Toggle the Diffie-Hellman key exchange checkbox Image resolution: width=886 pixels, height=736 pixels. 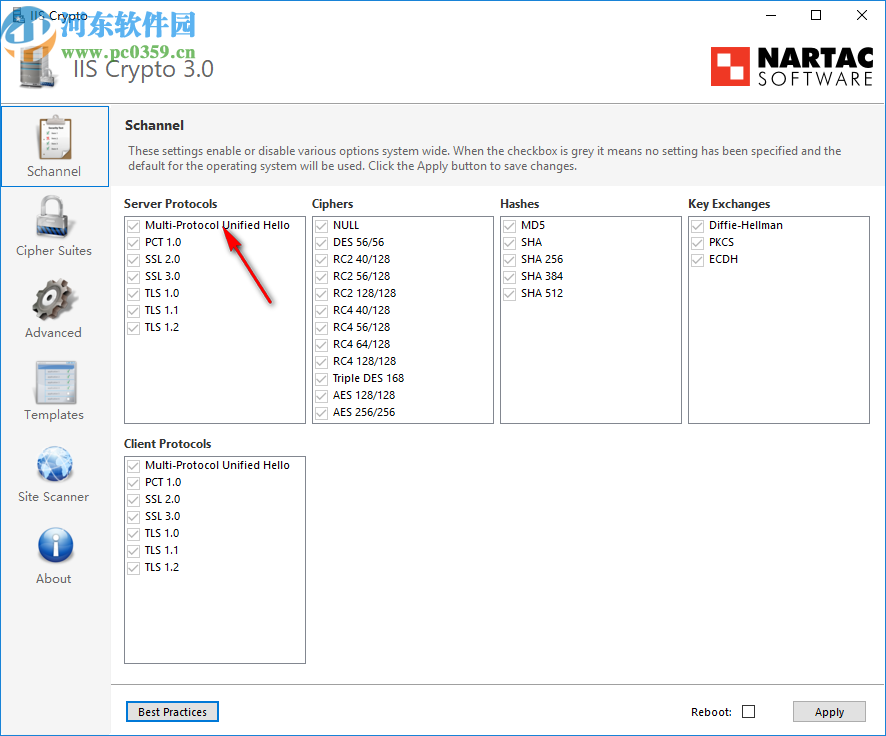(x=698, y=226)
